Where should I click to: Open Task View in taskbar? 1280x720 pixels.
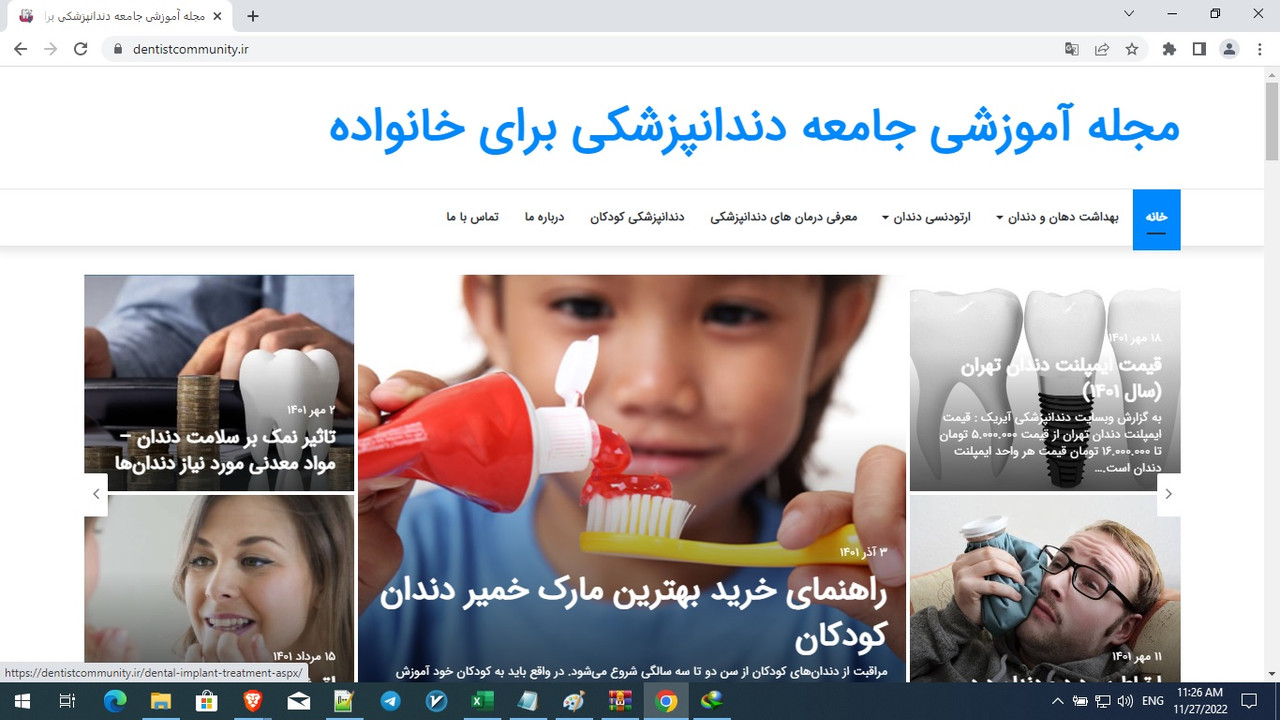coord(67,701)
